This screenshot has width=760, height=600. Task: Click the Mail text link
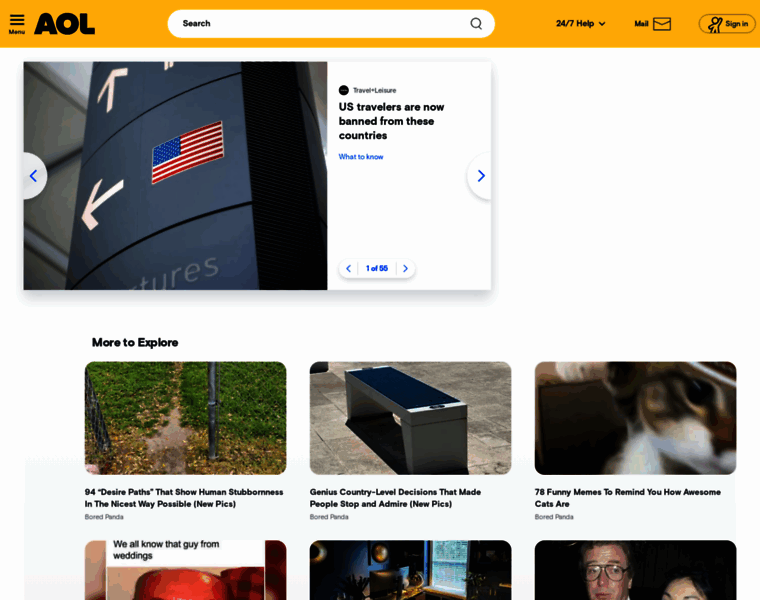[641, 24]
